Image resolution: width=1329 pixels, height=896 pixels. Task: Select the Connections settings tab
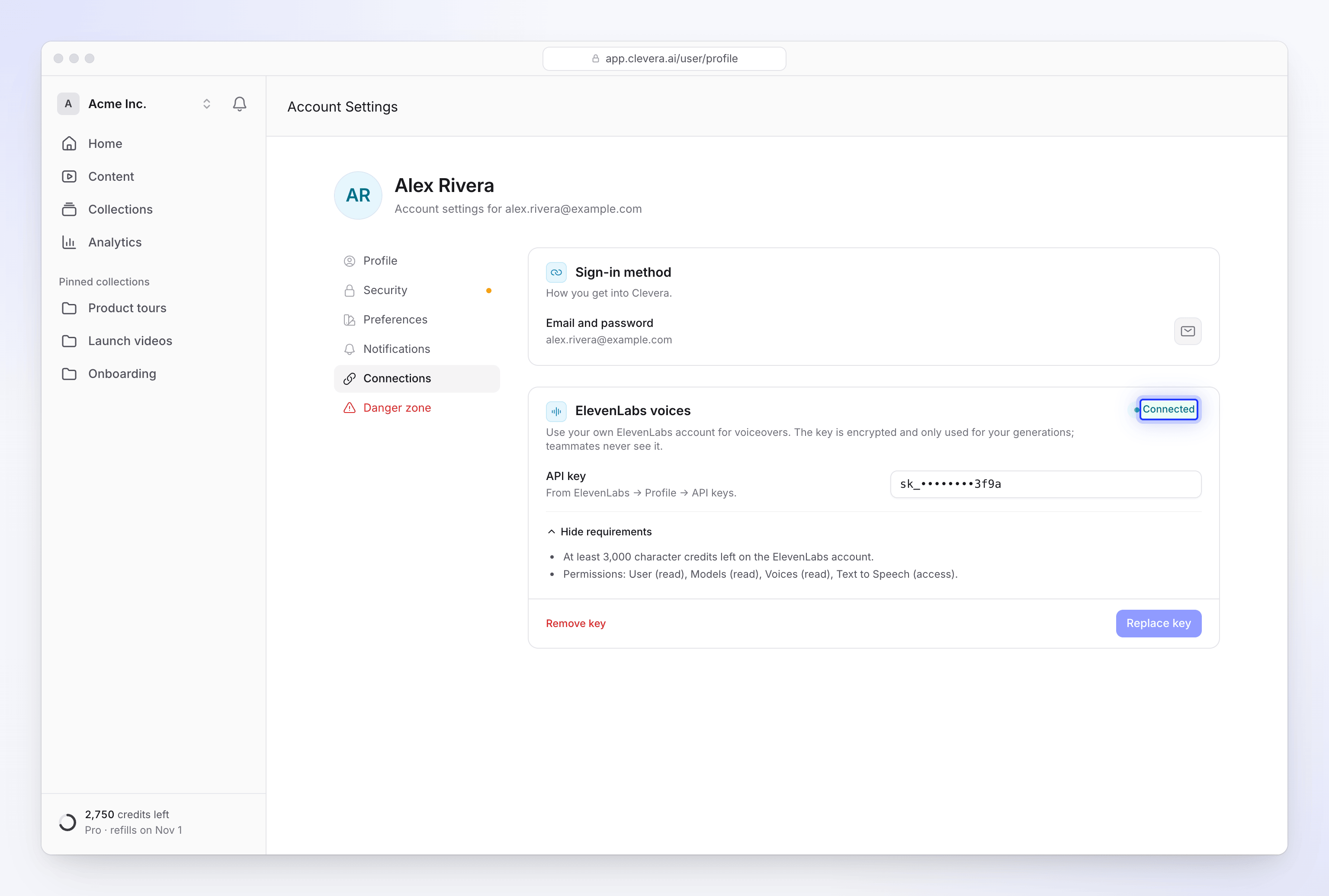(x=417, y=378)
